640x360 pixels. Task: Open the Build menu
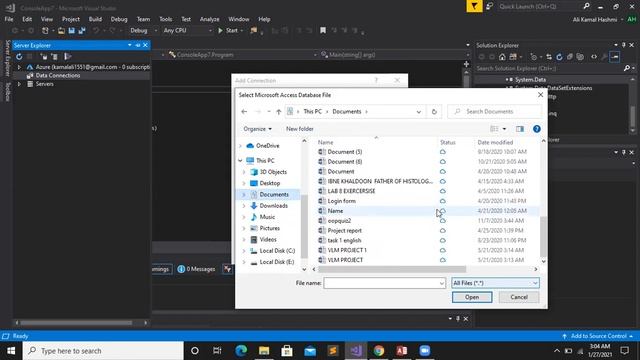pyautogui.click(x=95, y=19)
